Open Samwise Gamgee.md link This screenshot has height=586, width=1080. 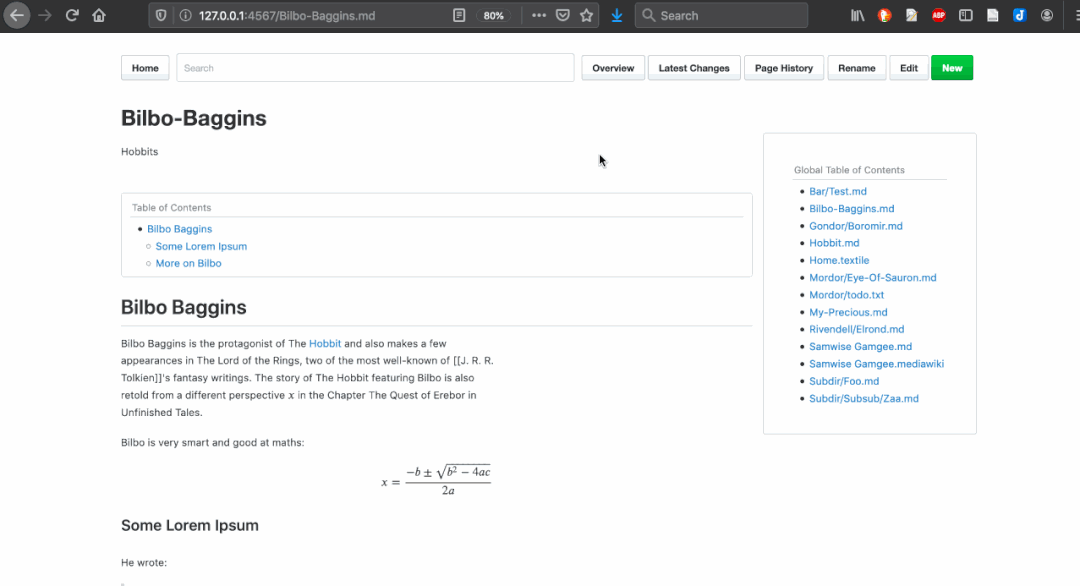click(x=860, y=346)
